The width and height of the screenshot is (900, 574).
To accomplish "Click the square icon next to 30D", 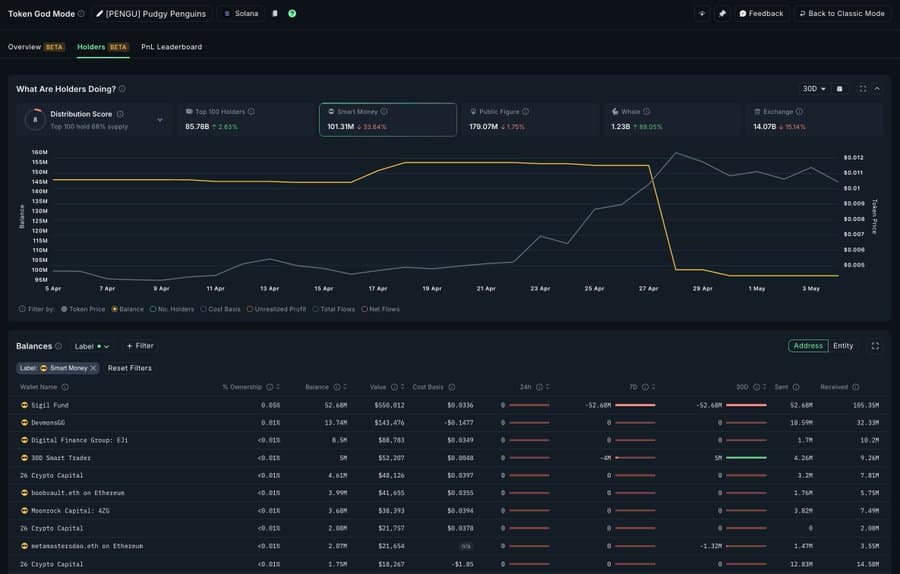I will (840, 89).
